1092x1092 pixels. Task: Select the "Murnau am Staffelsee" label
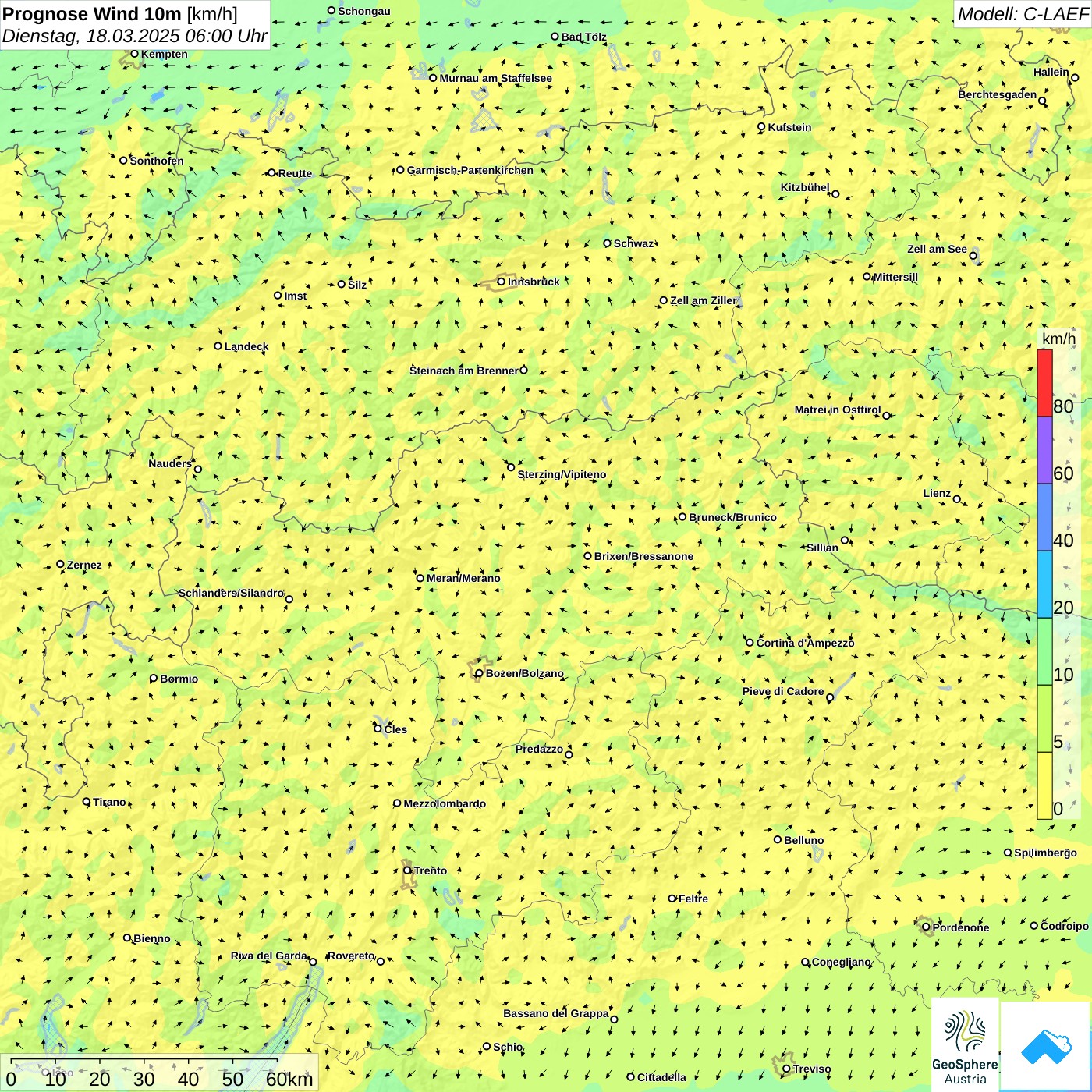coord(496,78)
